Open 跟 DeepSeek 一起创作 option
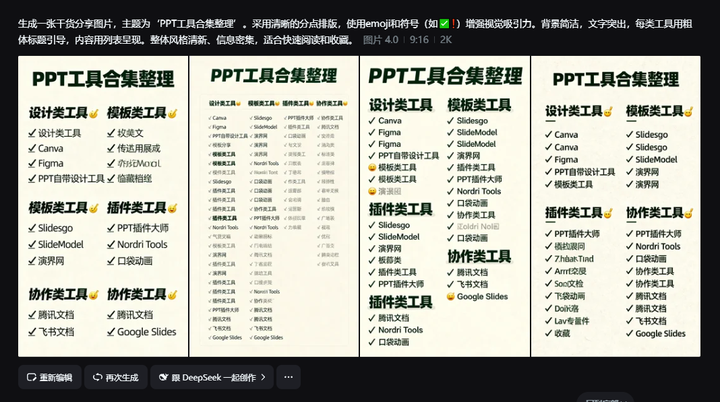Image resolution: width=720 pixels, height=402 pixels. [x=212, y=377]
